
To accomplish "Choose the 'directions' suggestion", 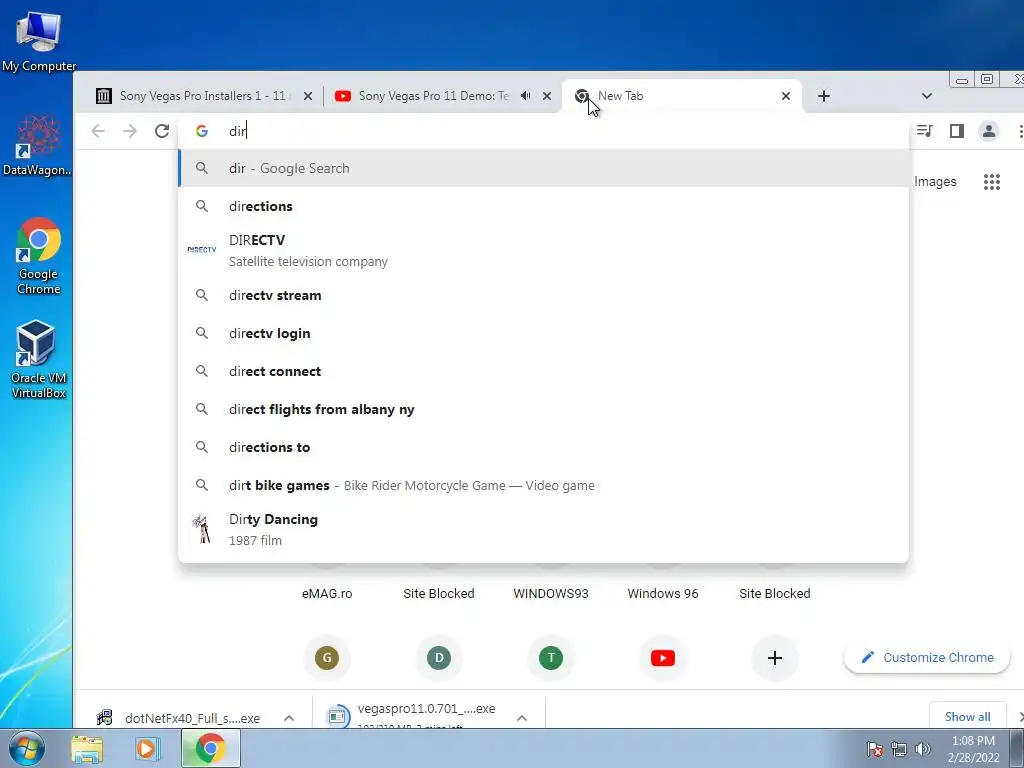I will (543, 206).
